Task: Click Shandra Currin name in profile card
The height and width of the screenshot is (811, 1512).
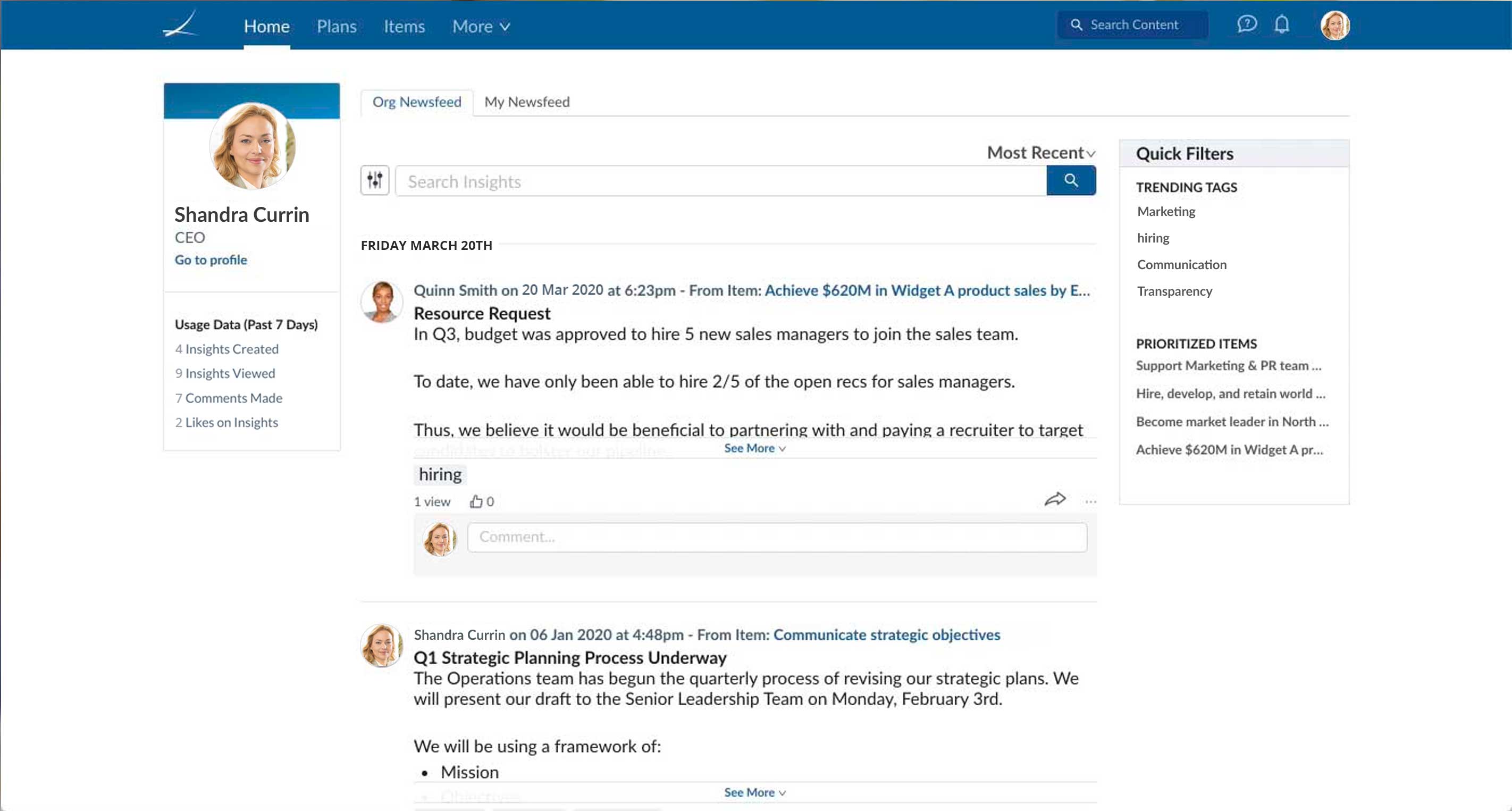Action: tap(241, 214)
